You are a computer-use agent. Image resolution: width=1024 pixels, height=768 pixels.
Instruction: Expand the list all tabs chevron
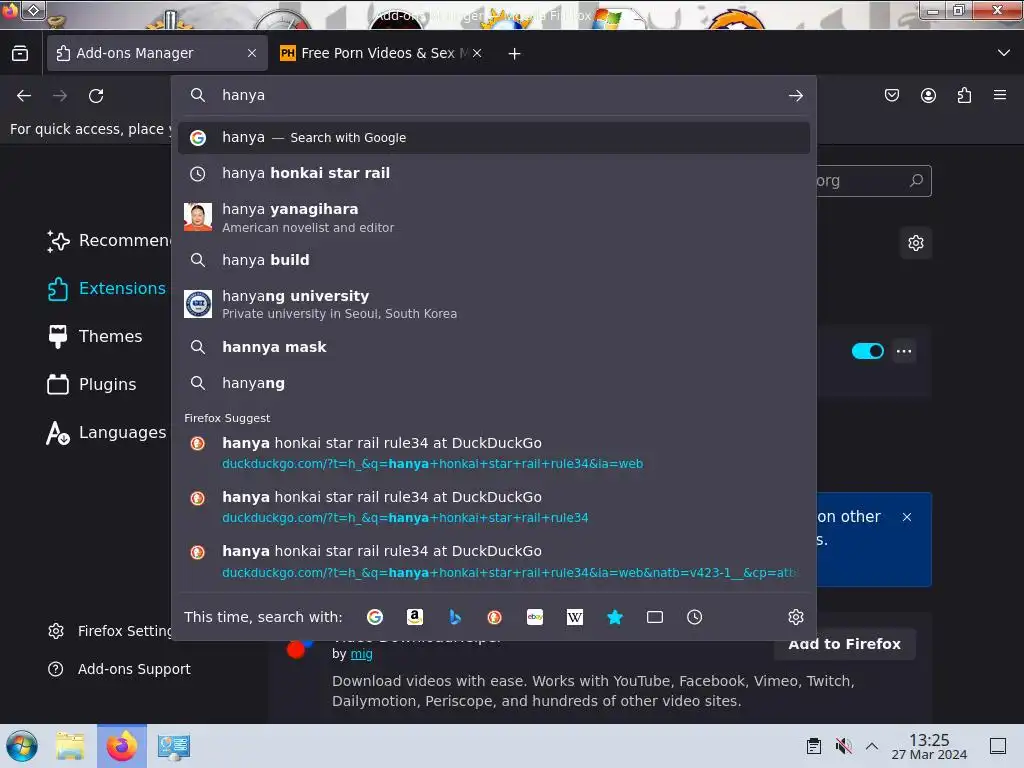(1004, 53)
